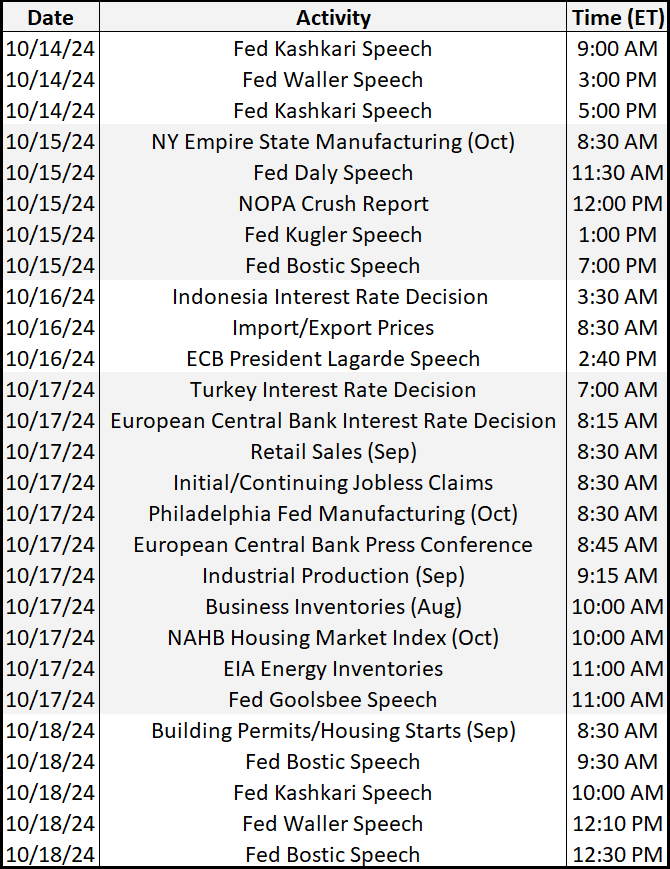The width and height of the screenshot is (670, 869).
Task: Select the Philadelphia Fed Manufacturing (Oct) cell
Action: [x=333, y=514]
